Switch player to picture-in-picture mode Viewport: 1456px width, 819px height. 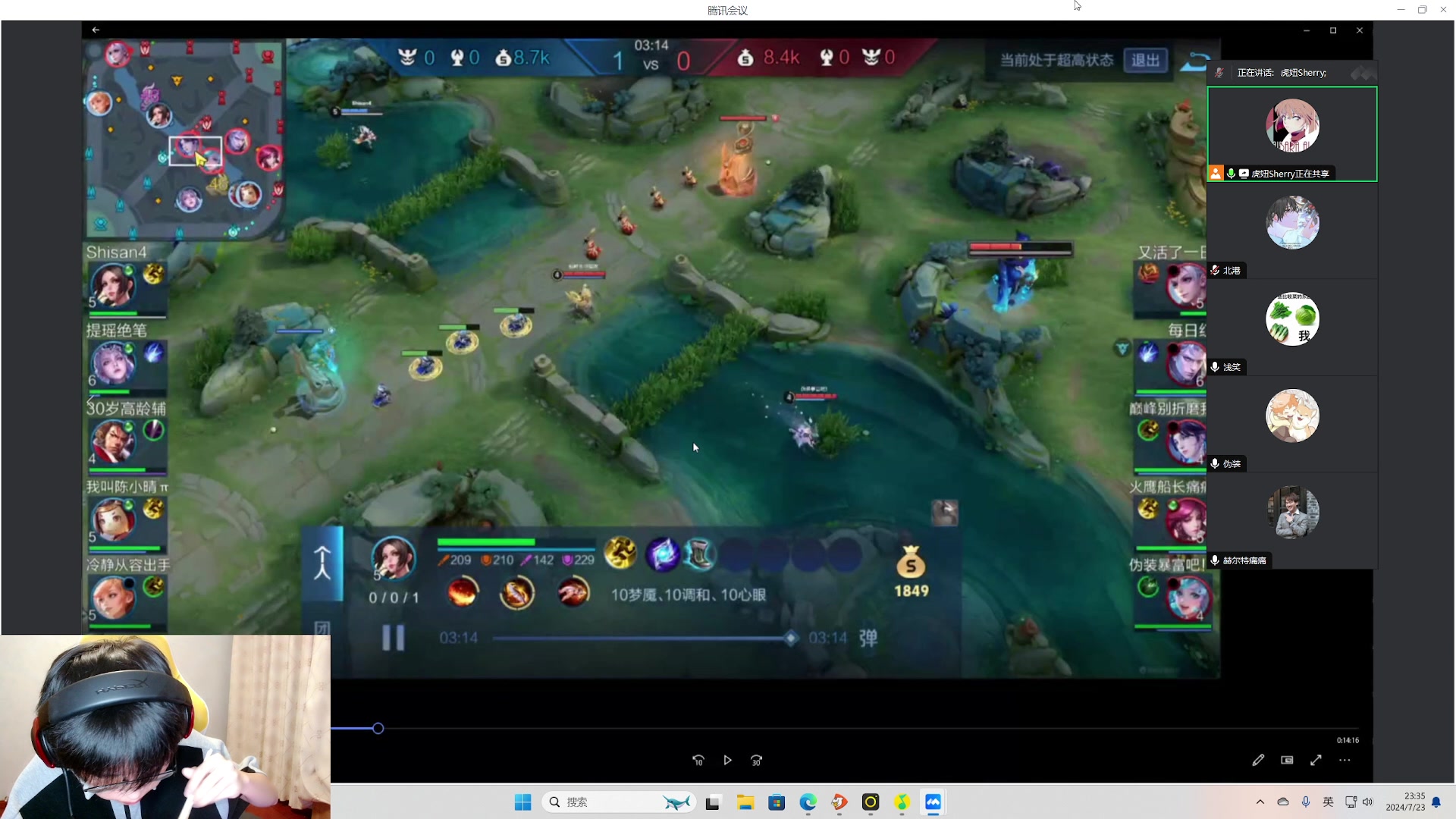click(1287, 760)
